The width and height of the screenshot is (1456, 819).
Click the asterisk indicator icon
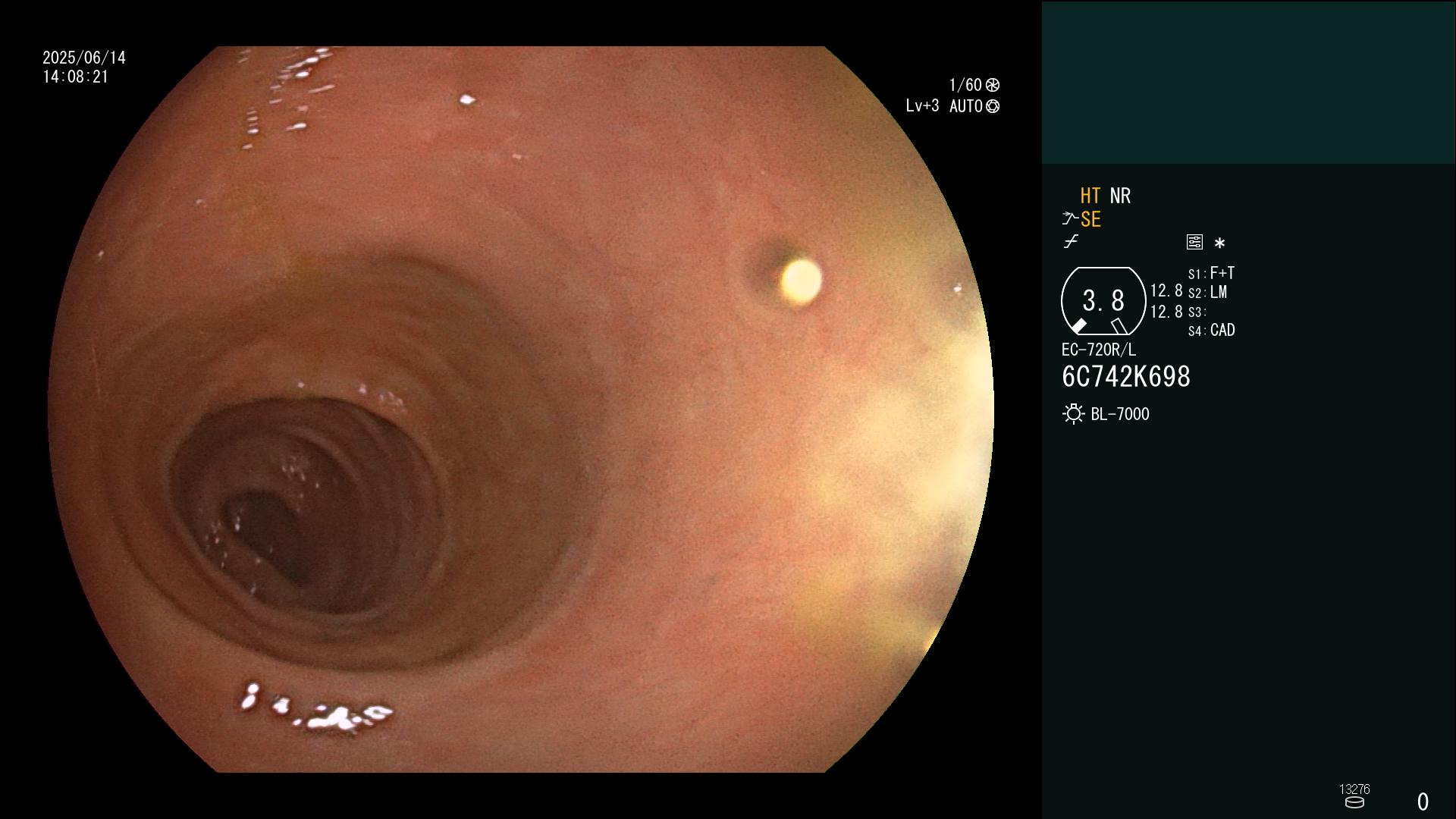(1219, 243)
